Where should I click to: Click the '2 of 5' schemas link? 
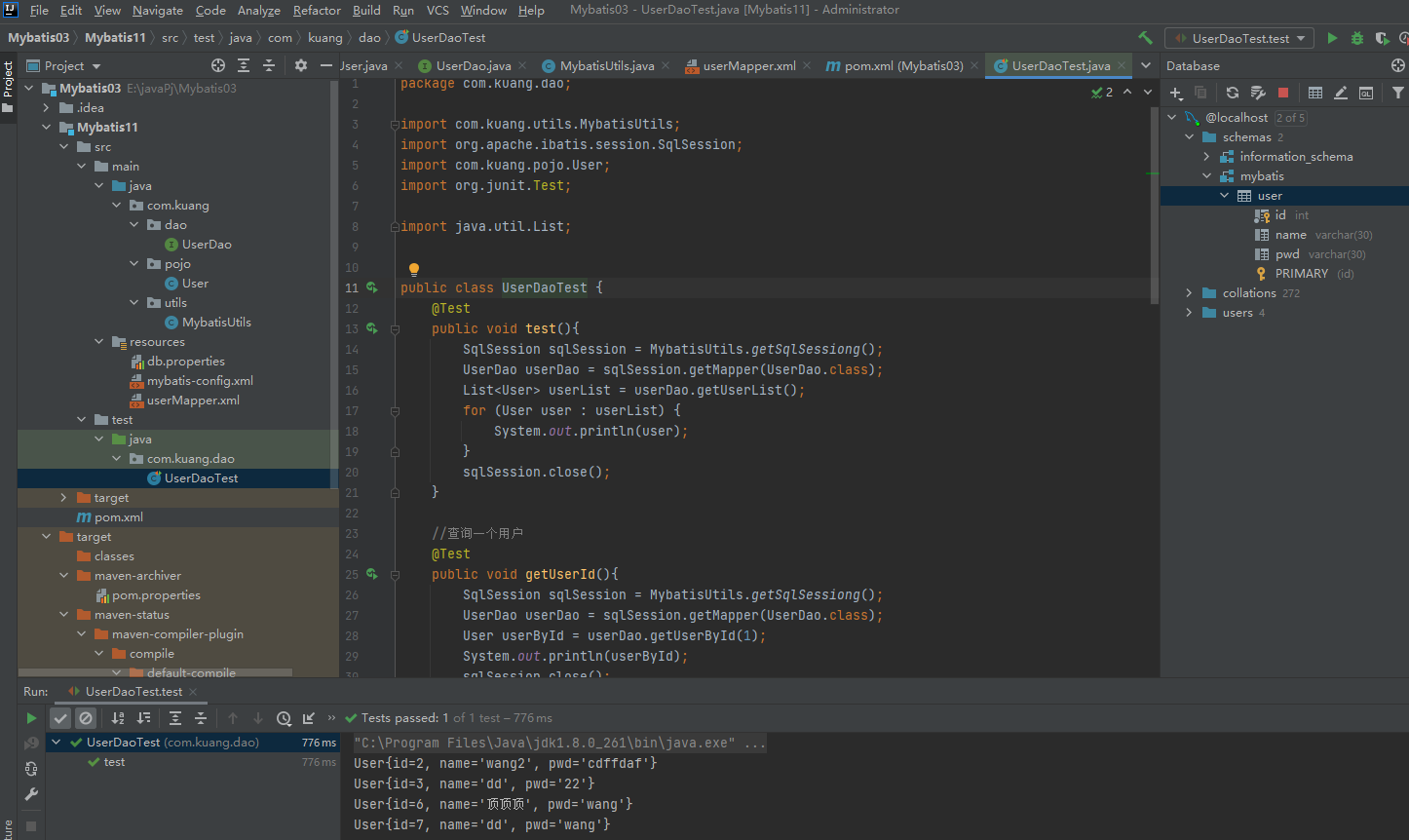coord(1290,117)
